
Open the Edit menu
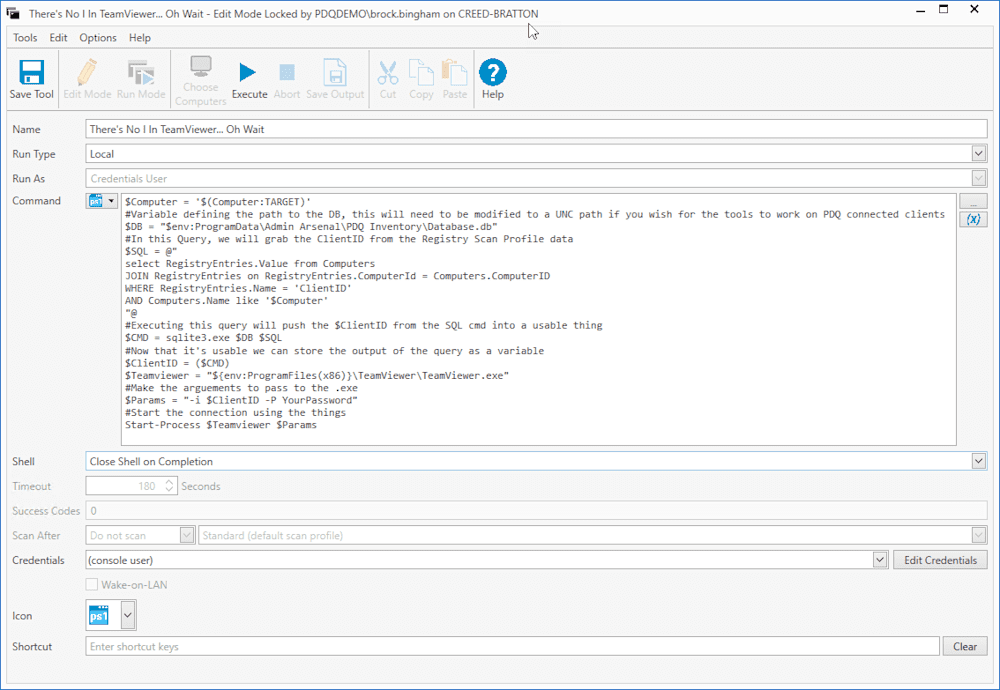[x=58, y=38]
